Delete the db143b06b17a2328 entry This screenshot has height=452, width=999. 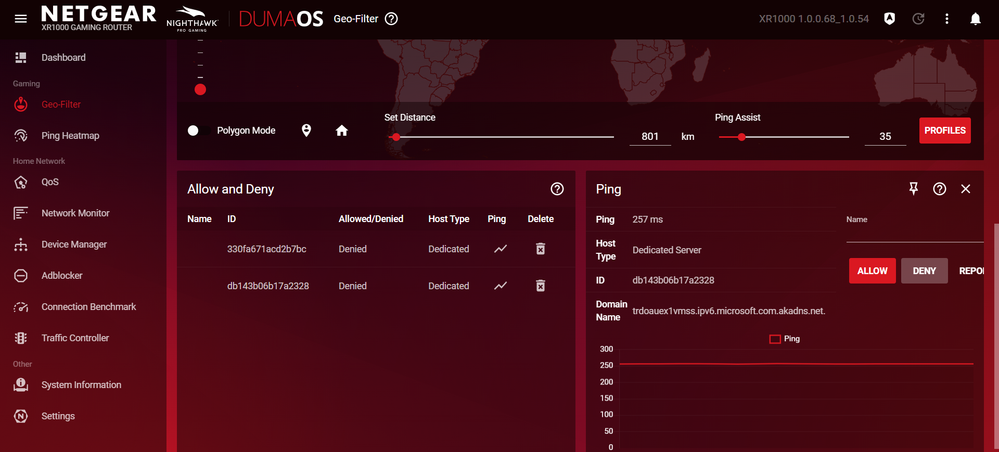click(540, 286)
